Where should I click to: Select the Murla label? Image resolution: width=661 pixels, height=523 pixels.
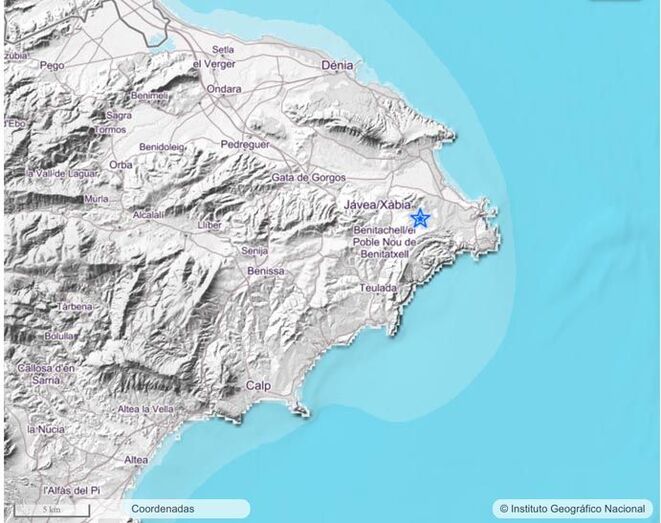(x=97, y=198)
